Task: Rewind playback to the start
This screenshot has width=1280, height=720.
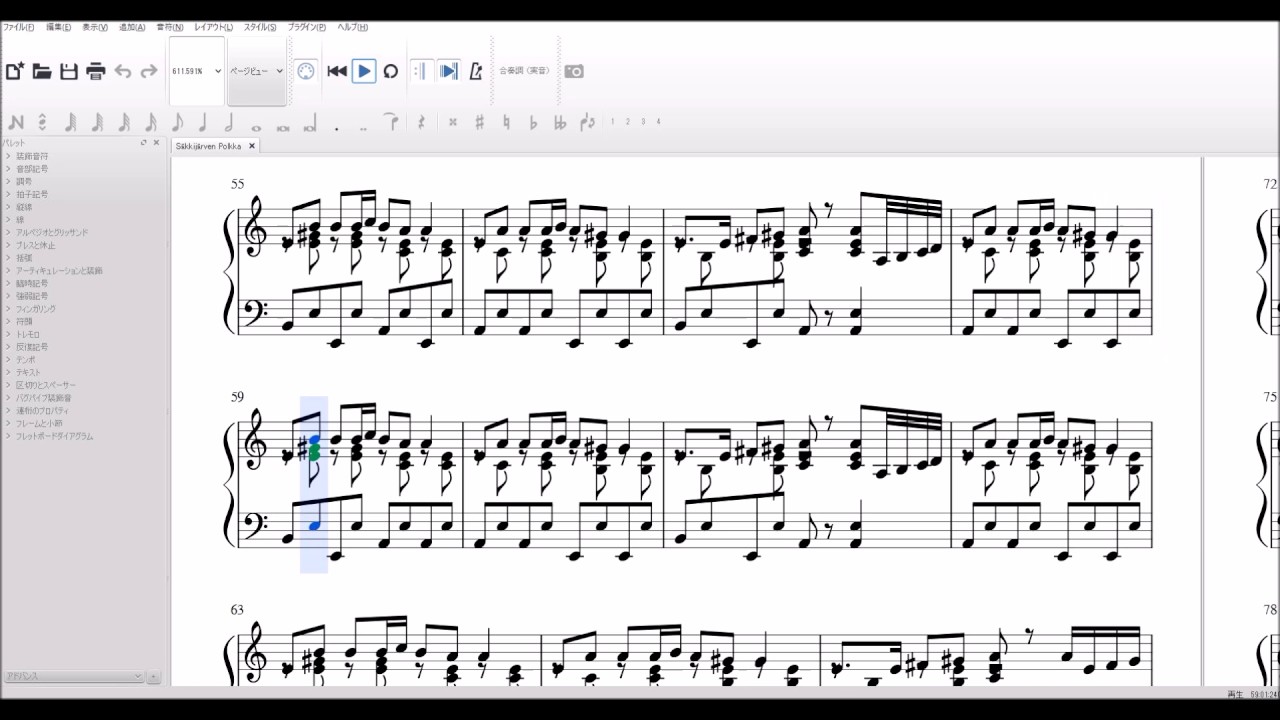Action: tap(337, 71)
